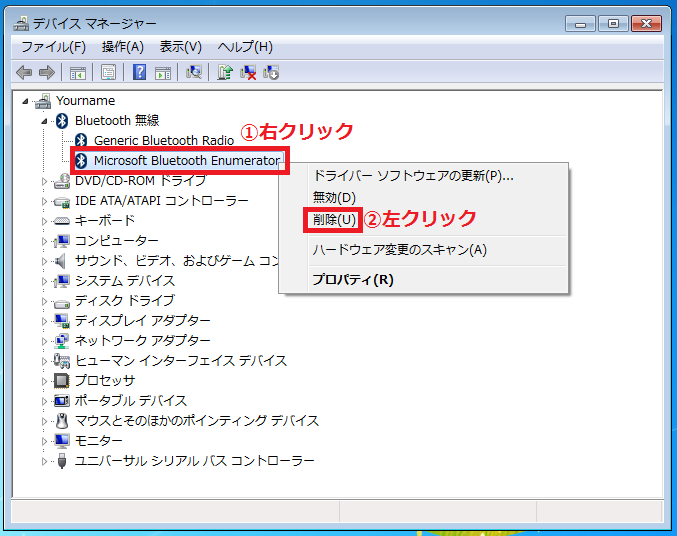Viewport: 677px width, 536px height.
Task: Expand the IDE ATA/ATAPI コントローラー node
Action: [x=44, y=201]
